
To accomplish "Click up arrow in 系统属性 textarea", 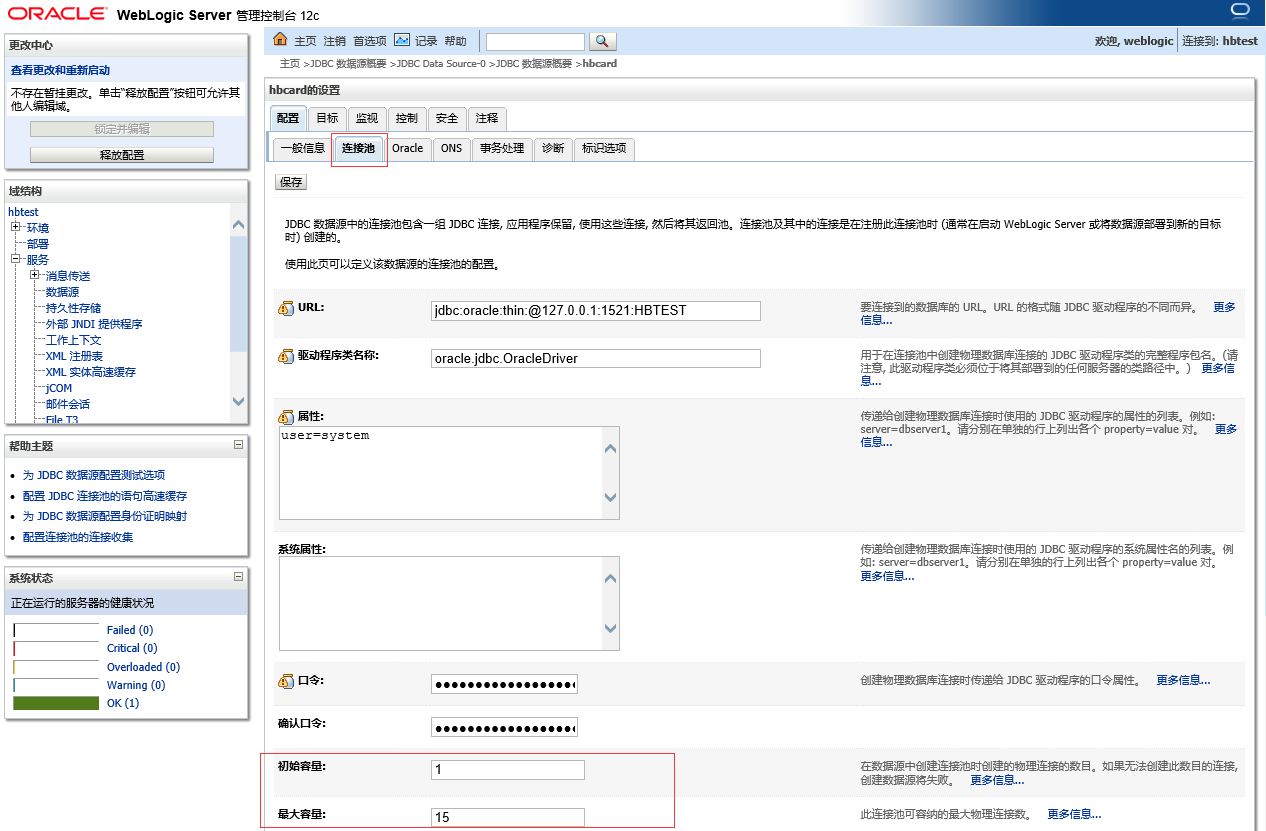I will [610, 578].
